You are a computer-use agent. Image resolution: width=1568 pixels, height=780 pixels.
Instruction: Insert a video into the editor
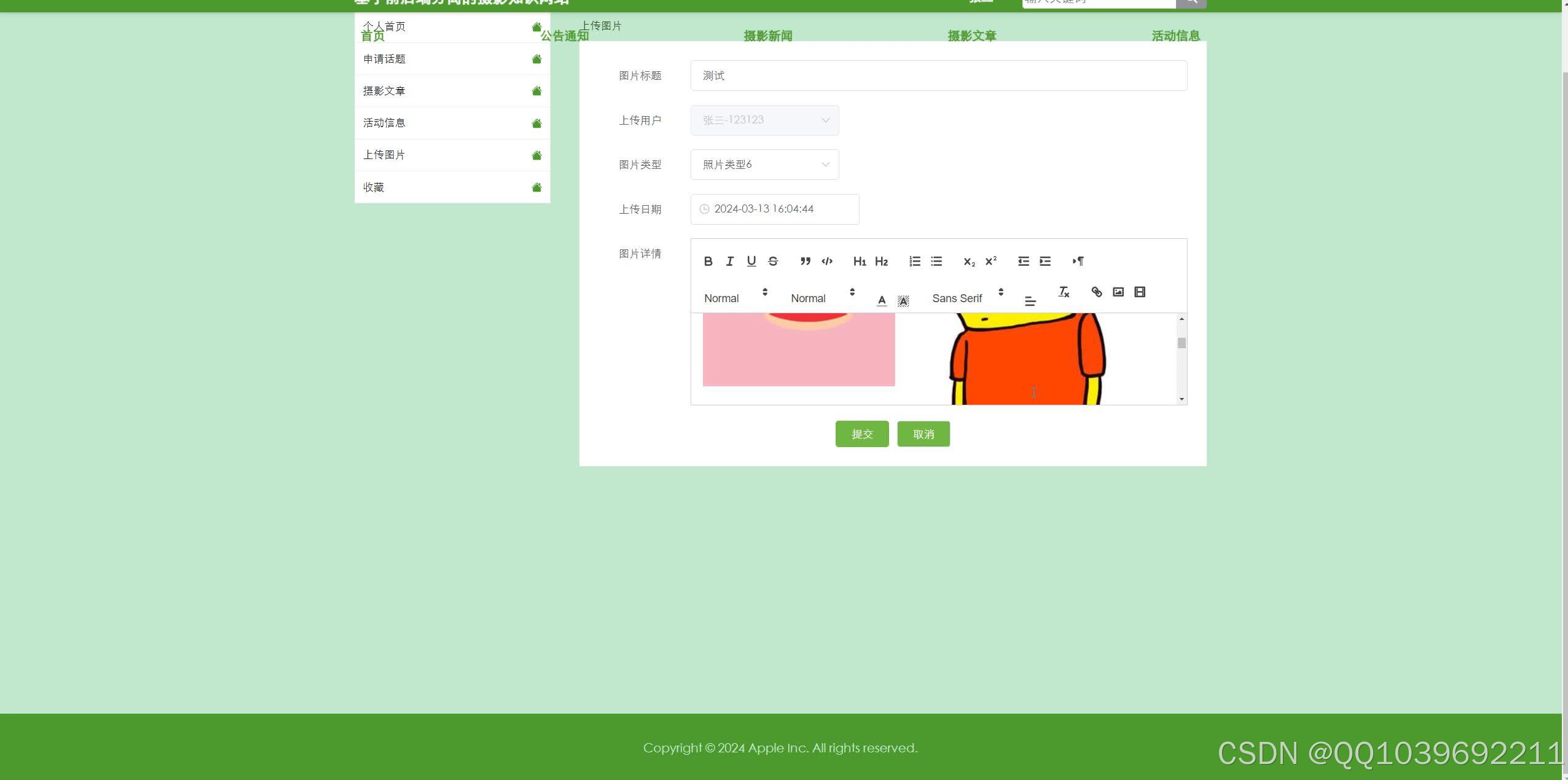(x=1140, y=292)
